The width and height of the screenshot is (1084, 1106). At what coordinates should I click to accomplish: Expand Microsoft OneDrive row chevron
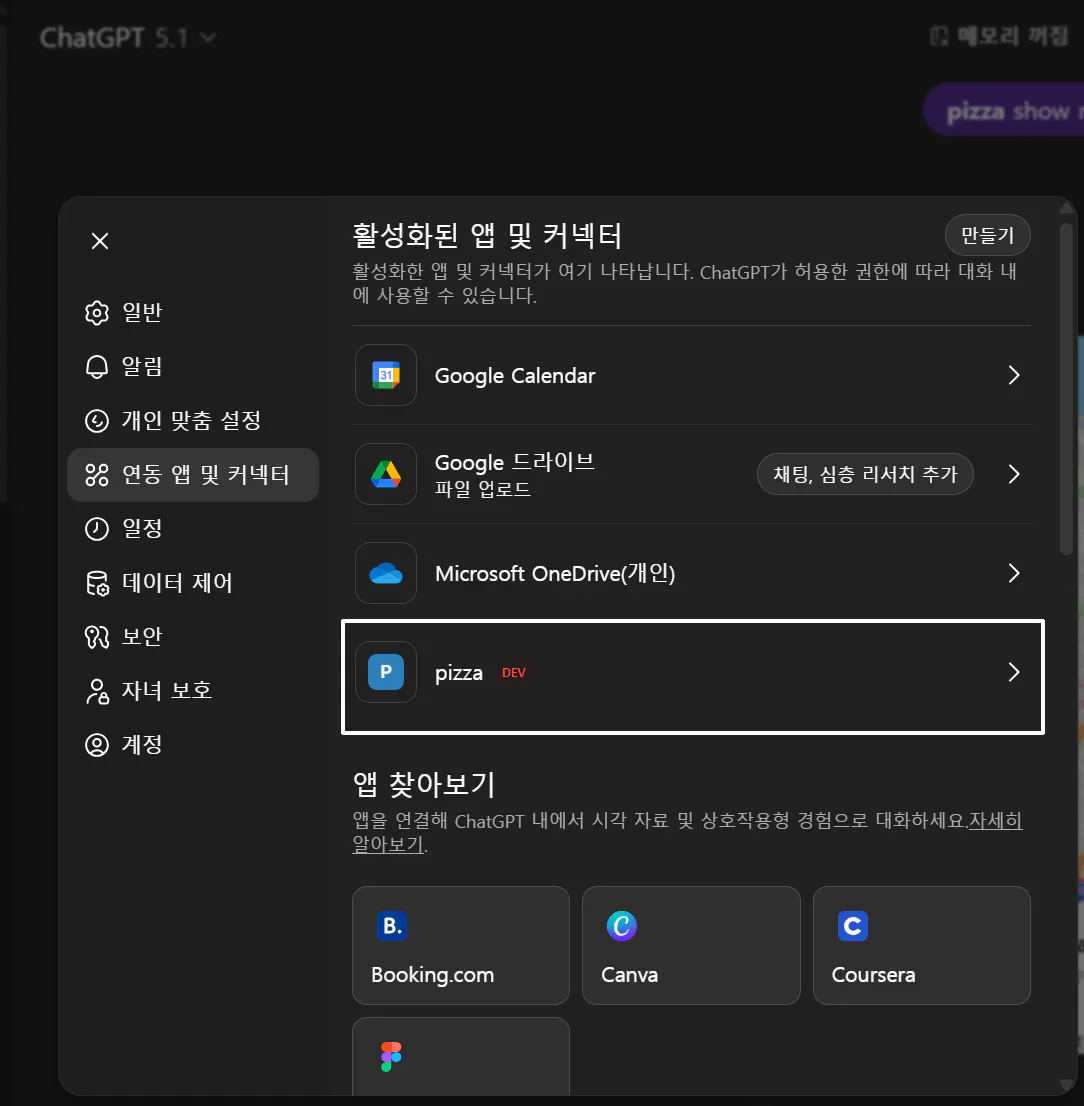pos(1014,573)
